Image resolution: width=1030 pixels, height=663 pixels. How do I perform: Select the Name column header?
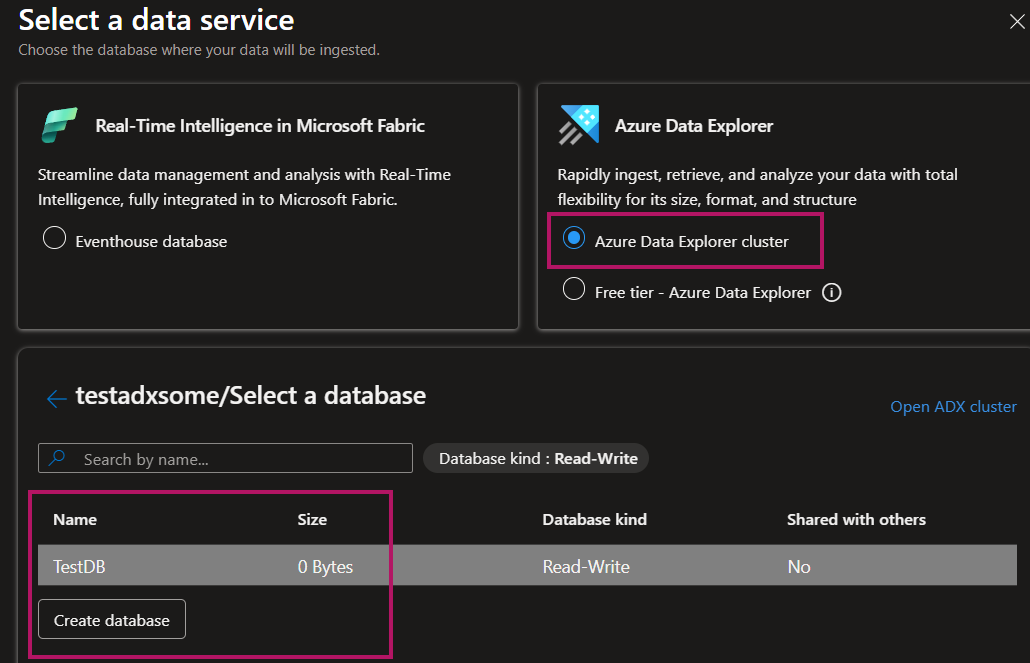(75, 519)
